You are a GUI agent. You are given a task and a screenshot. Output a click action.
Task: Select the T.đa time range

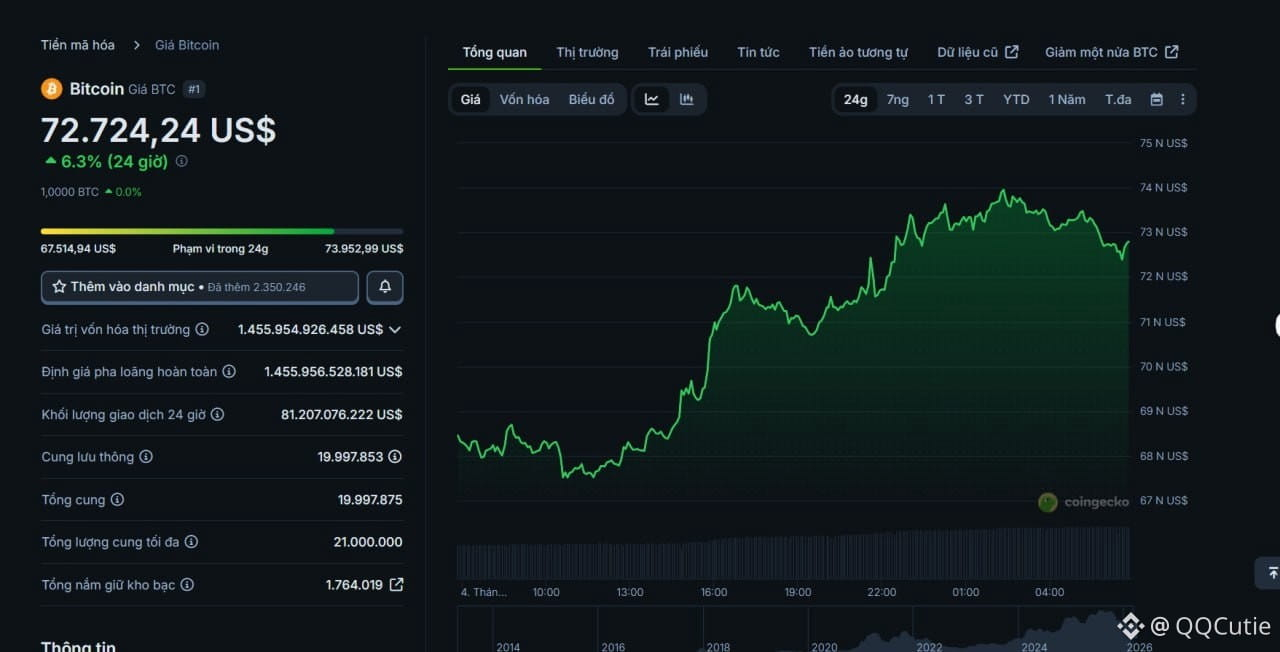(x=1118, y=99)
